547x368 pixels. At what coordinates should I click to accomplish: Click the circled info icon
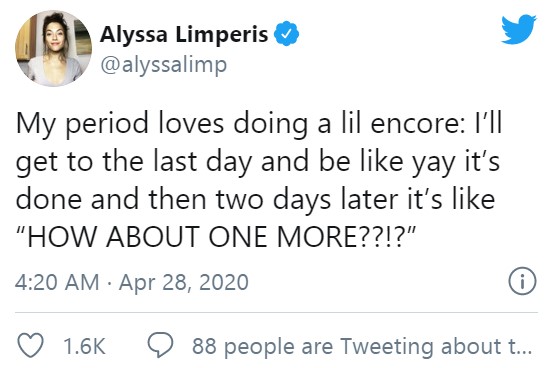pos(522,281)
